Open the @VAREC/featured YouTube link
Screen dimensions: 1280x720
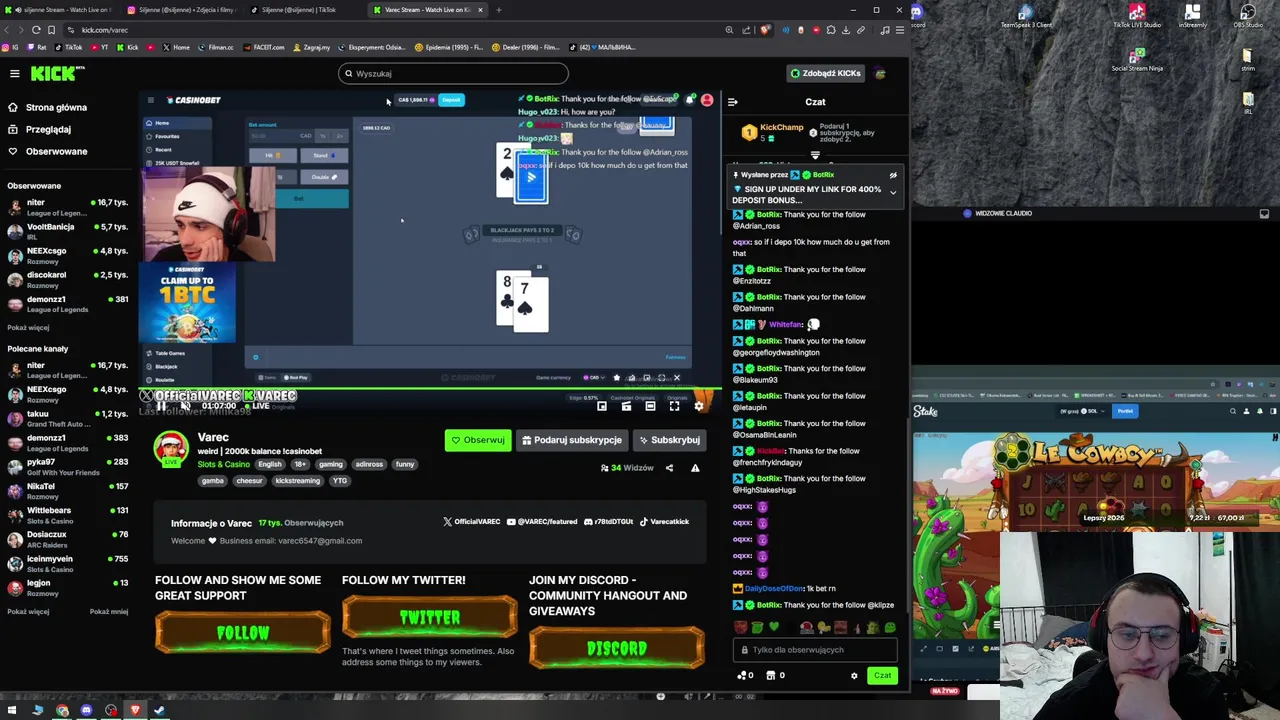[542, 521]
